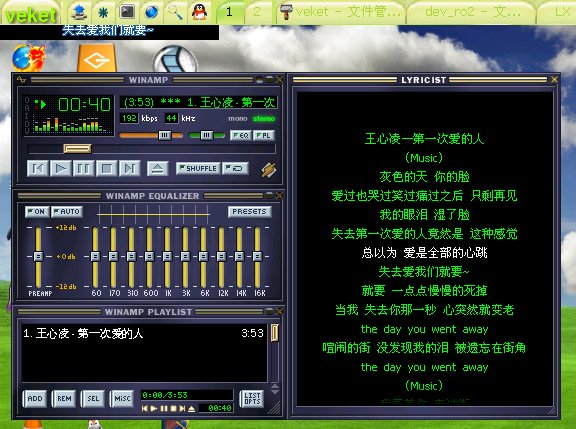Pause playback in Winamp main window
The height and width of the screenshot is (429, 576).
pyautogui.click(x=83, y=169)
